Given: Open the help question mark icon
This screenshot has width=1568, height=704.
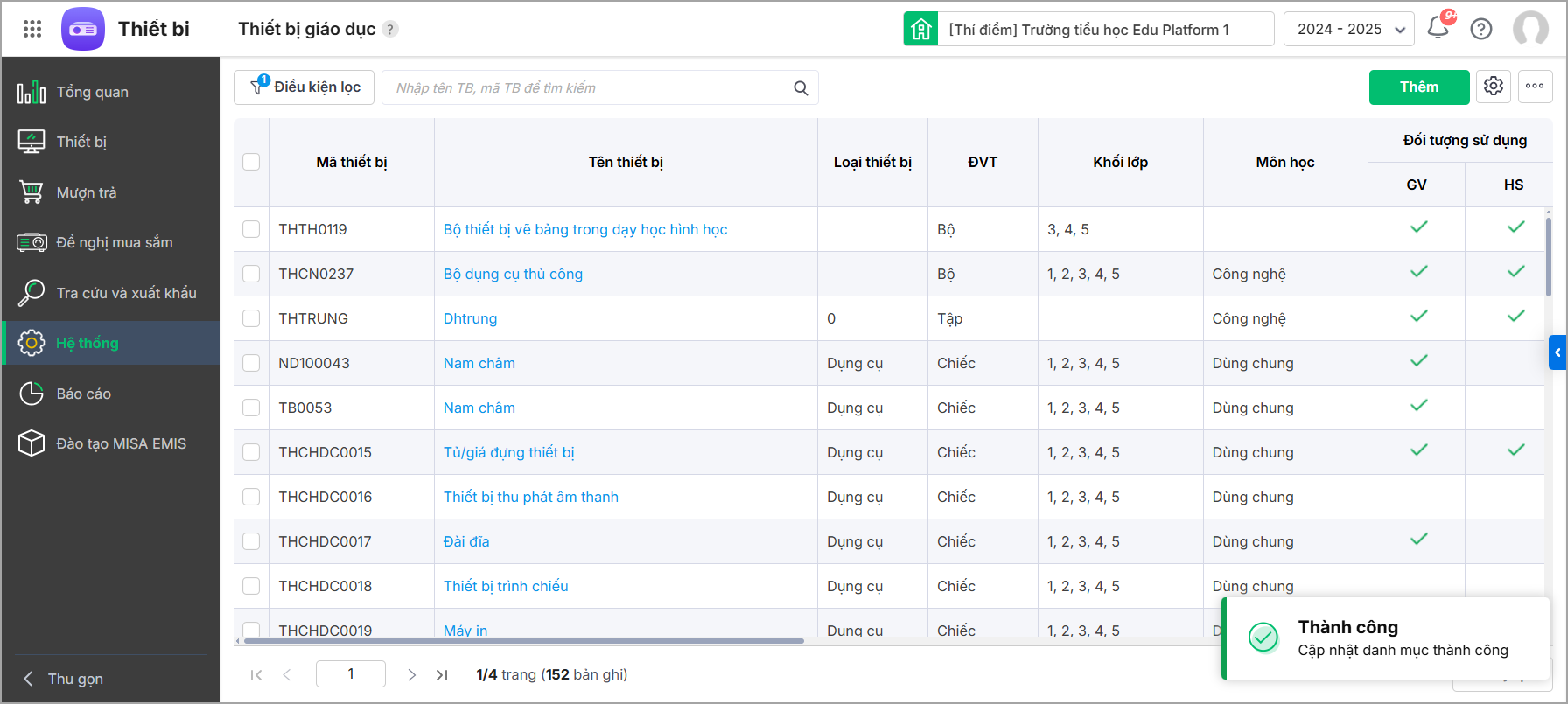Looking at the screenshot, I should [1481, 29].
